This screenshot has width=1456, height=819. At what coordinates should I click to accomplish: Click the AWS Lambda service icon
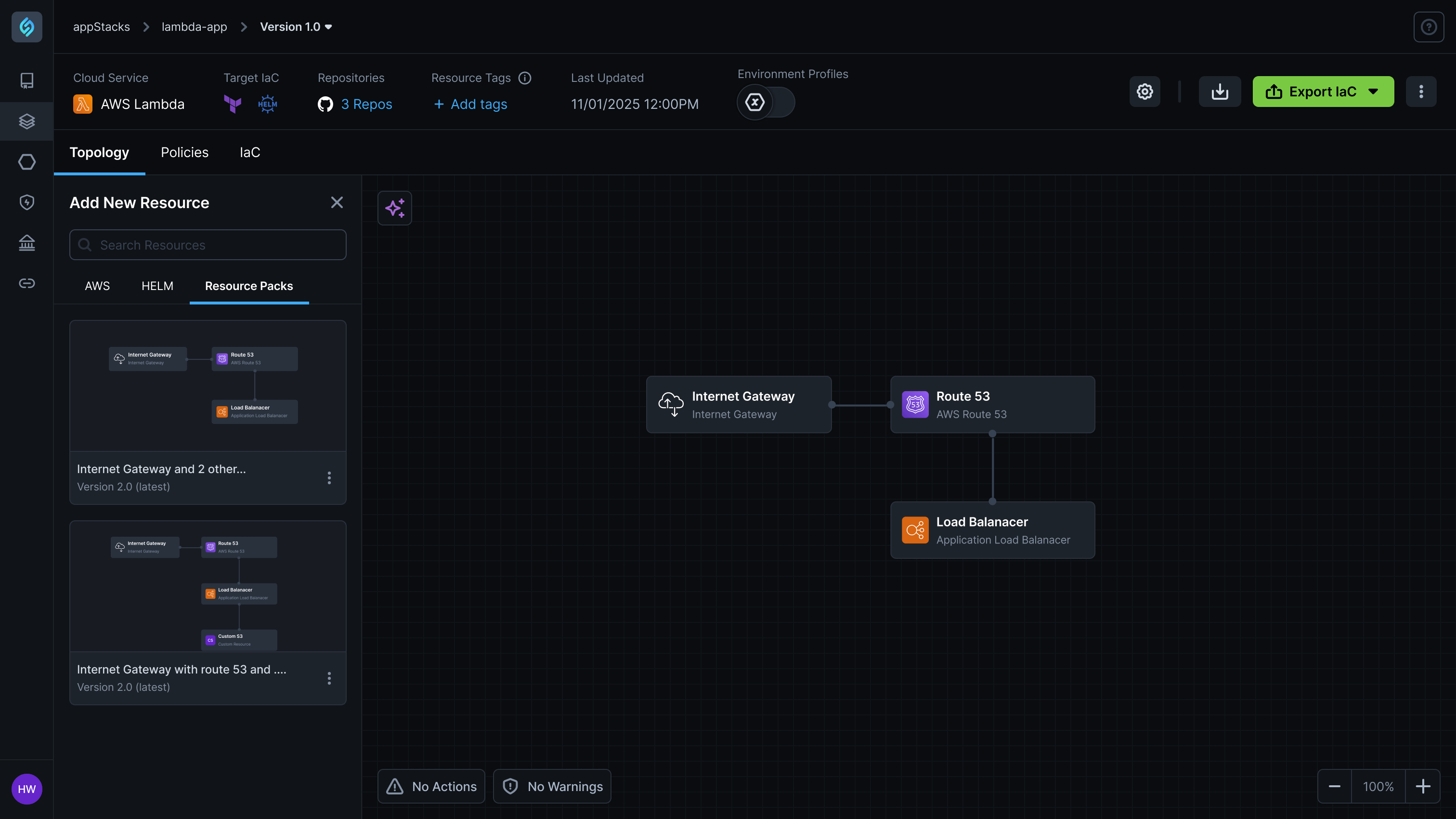click(x=82, y=104)
